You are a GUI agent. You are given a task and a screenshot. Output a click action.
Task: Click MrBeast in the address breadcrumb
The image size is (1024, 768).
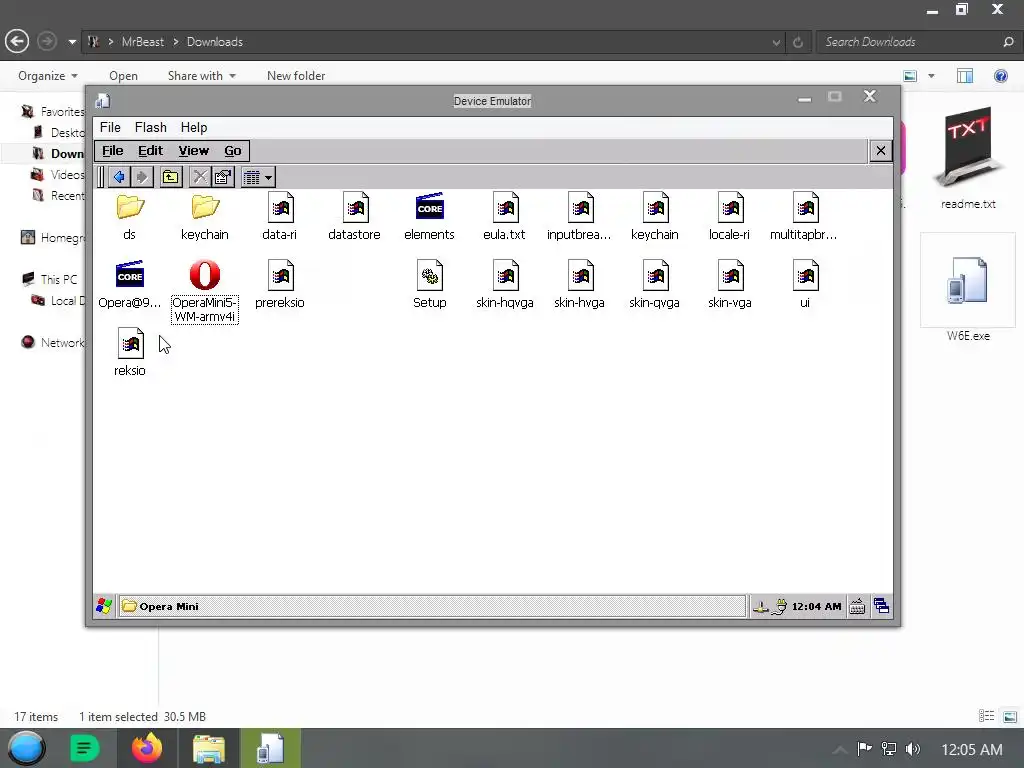tap(143, 42)
